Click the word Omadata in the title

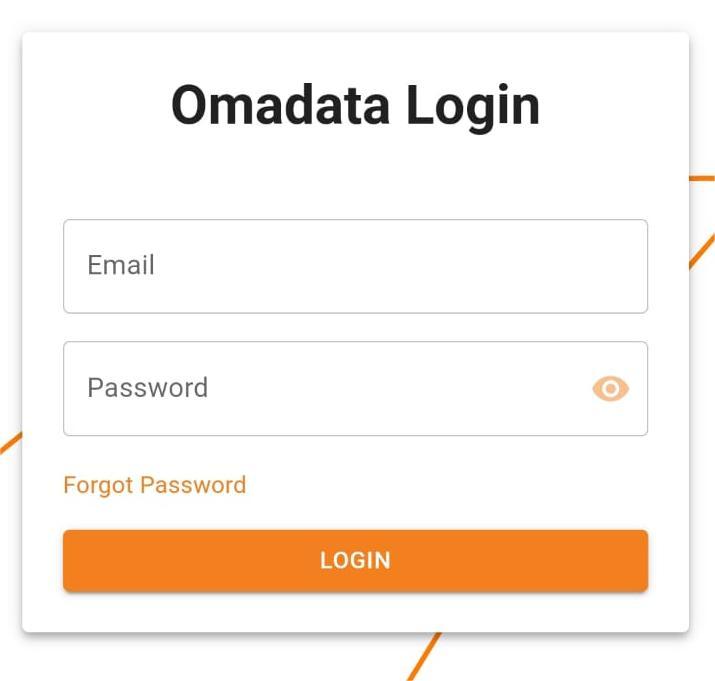coord(280,104)
